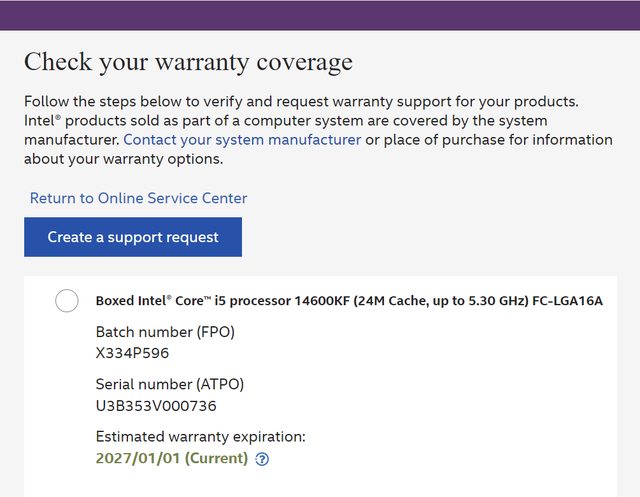This screenshot has width=640, height=497.
Task: Click Create a support request button
Action: tap(133, 237)
